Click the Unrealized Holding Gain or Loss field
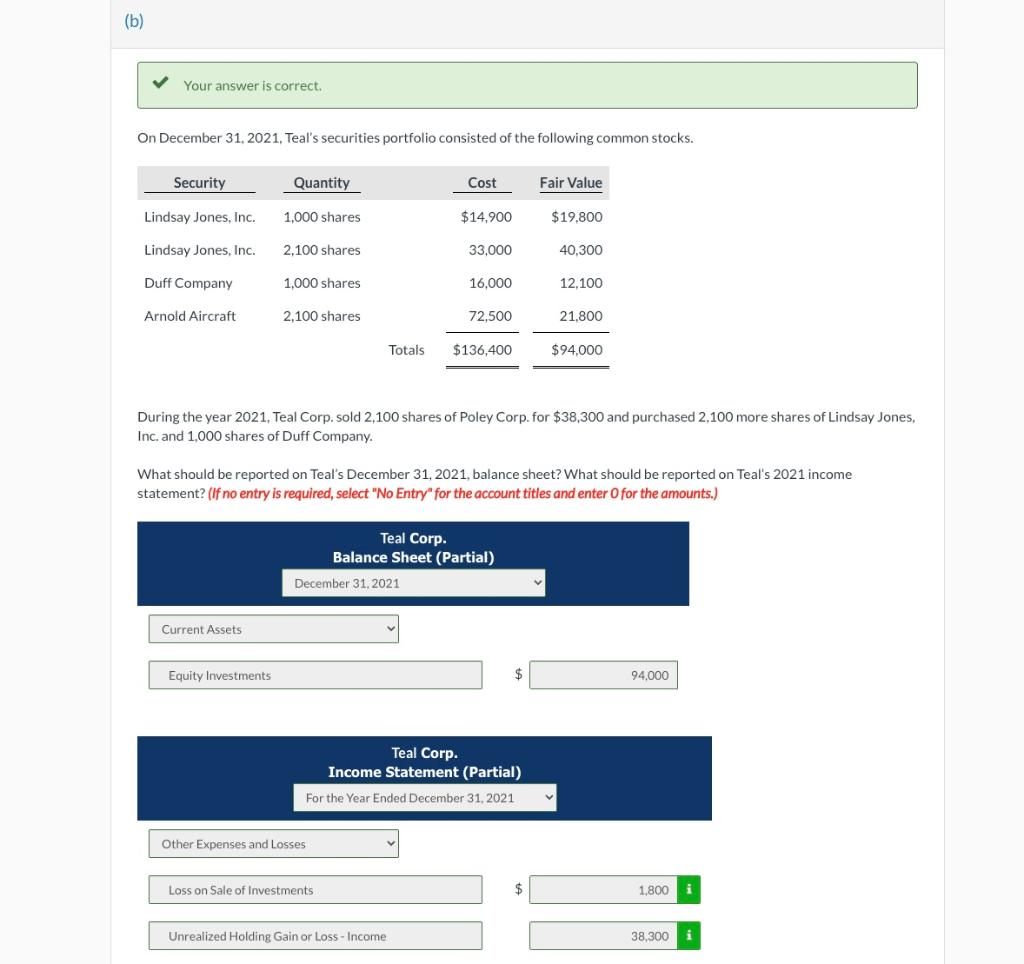Viewport: 1024px width, 964px height. tap(315, 936)
